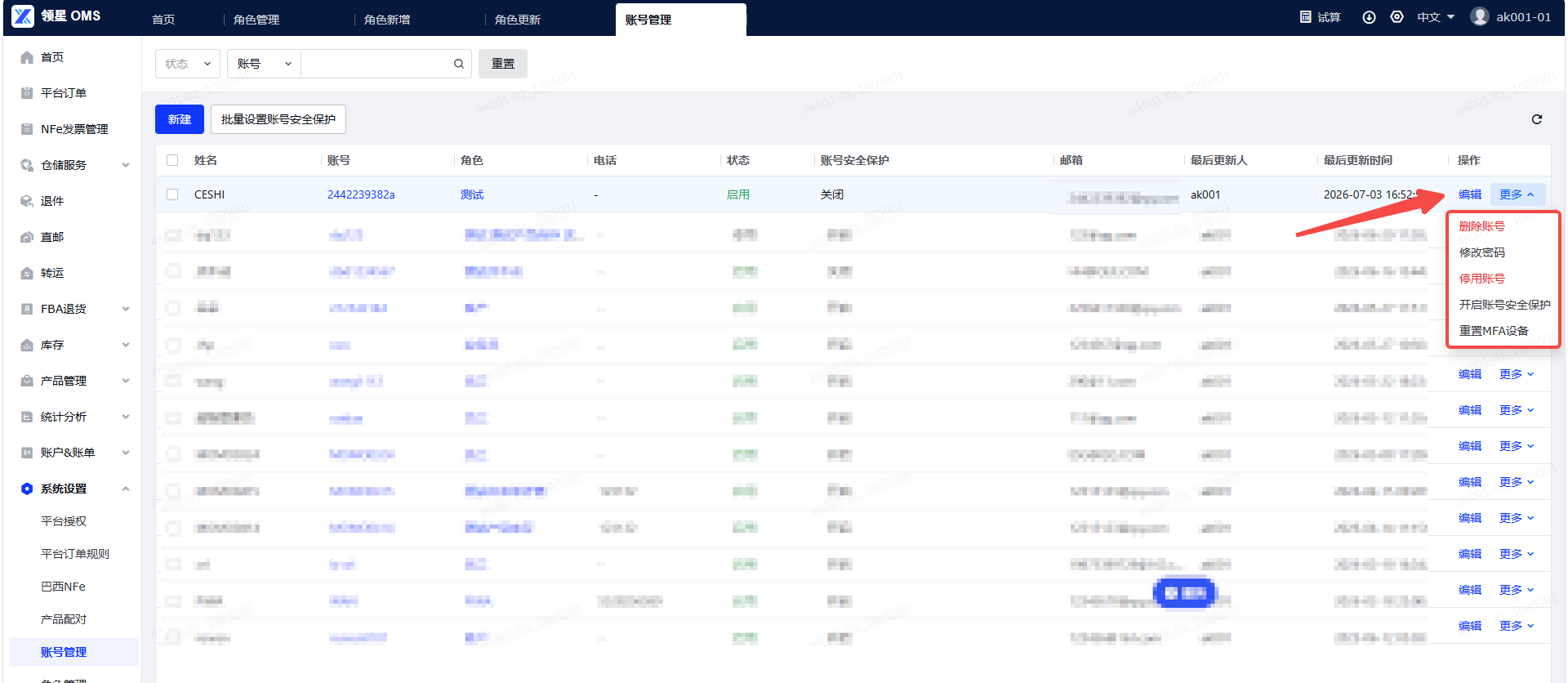Viewport: 1568px width, 683px height.
Task: Open the 状态 filter dropdown
Action: [x=188, y=64]
